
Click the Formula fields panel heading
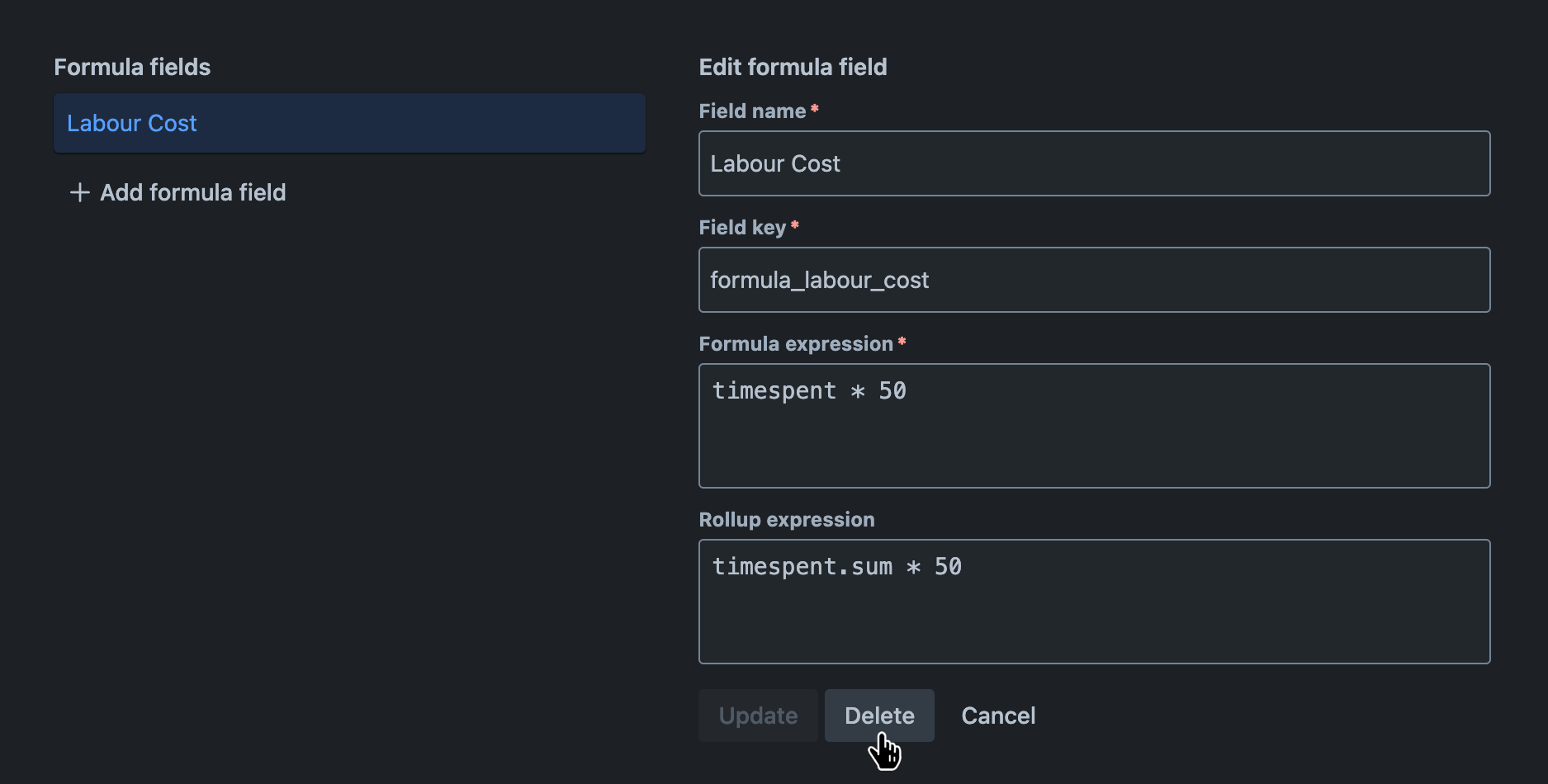pos(132,66)
